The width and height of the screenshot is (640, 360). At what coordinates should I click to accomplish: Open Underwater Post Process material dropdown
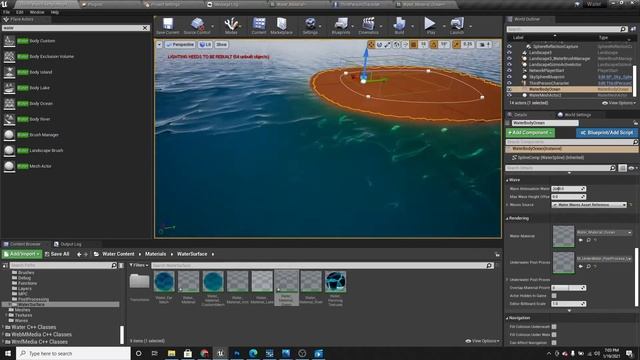(x=604, y=259)
